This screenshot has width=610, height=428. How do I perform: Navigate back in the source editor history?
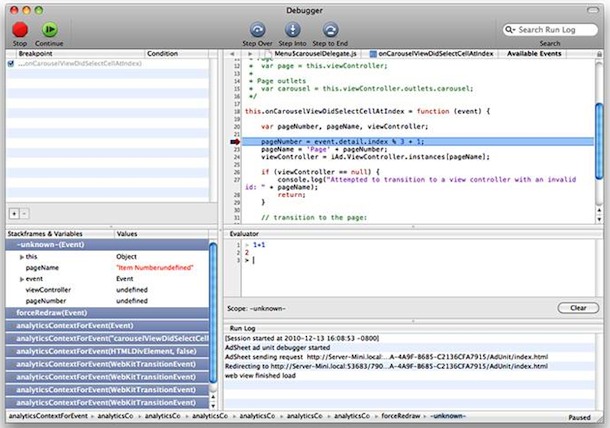pyautogui.click(x=232, y=54)
